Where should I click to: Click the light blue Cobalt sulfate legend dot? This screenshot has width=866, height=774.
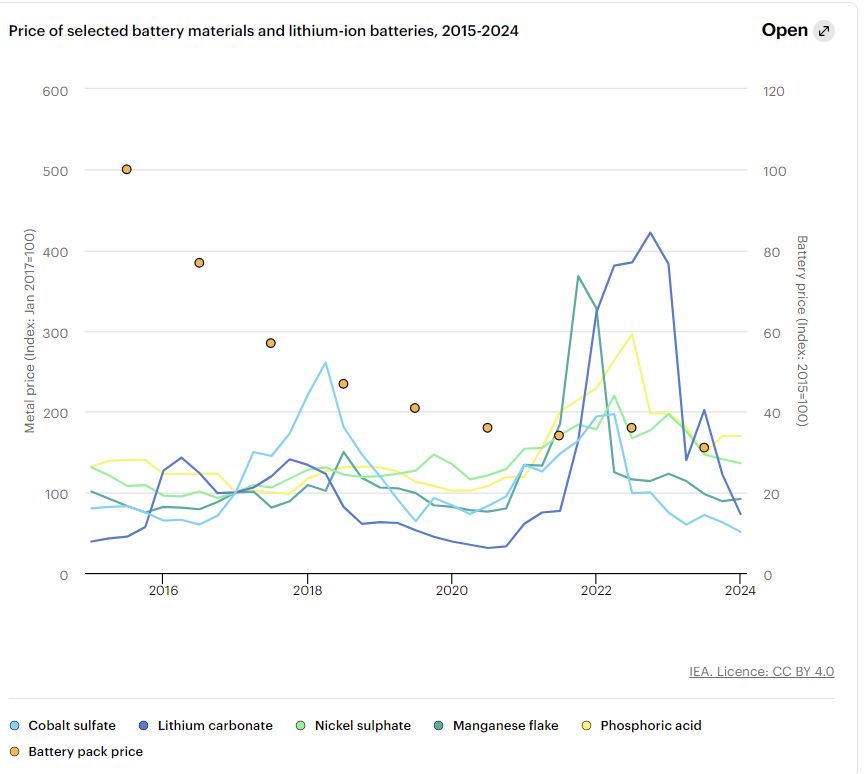(x=15, y=725)
